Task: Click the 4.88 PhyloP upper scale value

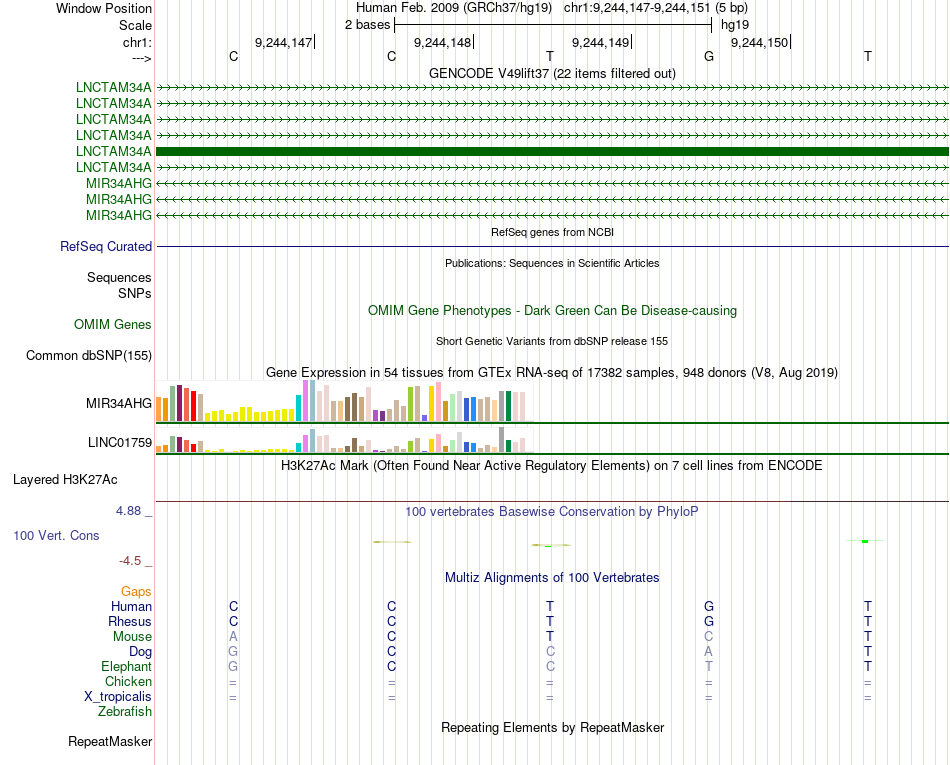Action: tap(129, 511)
